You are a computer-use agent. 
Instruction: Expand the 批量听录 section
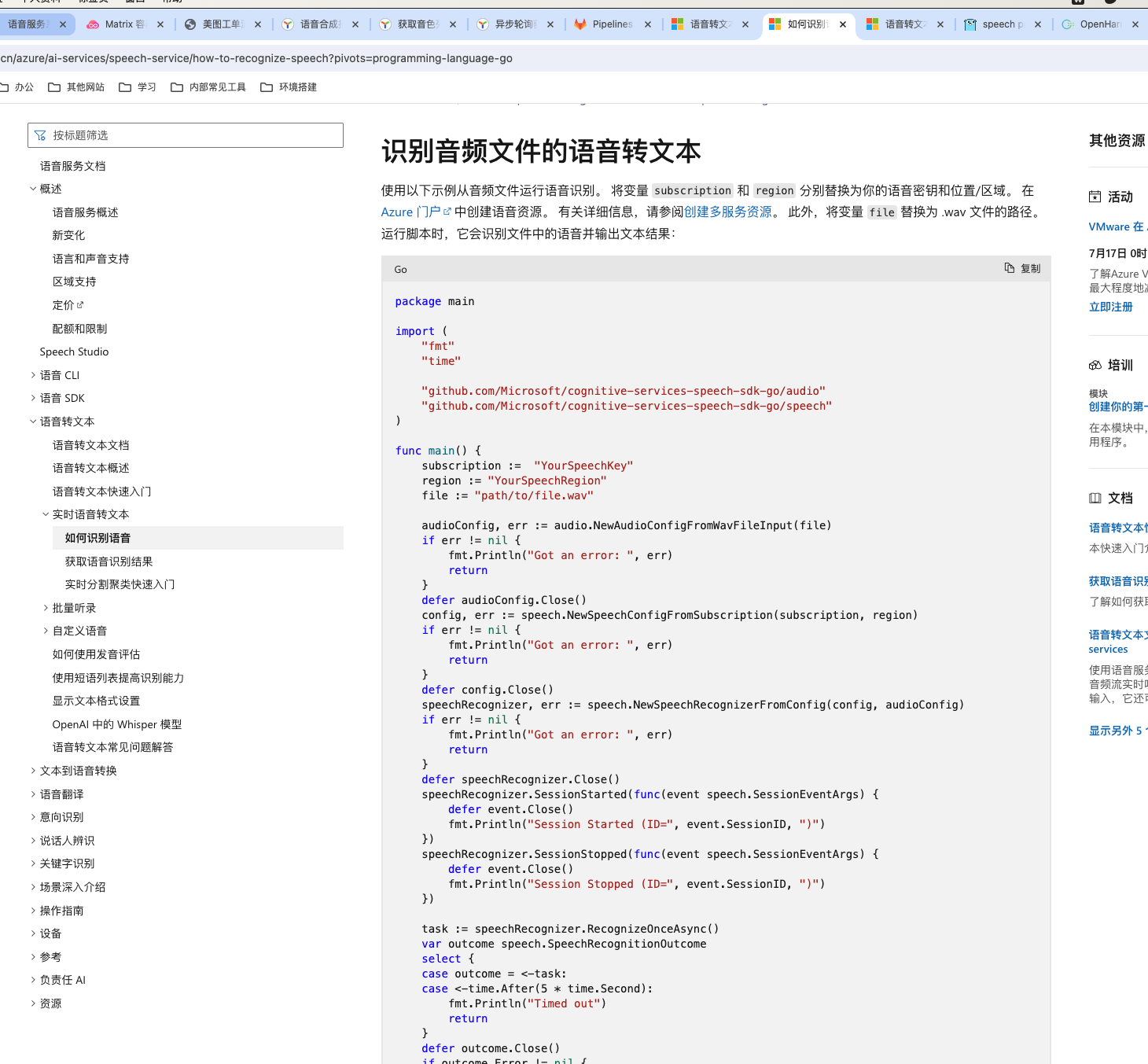click(45, 607)
